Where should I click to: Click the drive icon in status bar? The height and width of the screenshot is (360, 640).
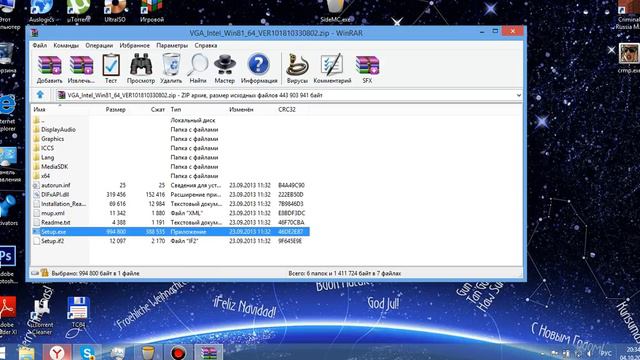click(x=35, y=273)
